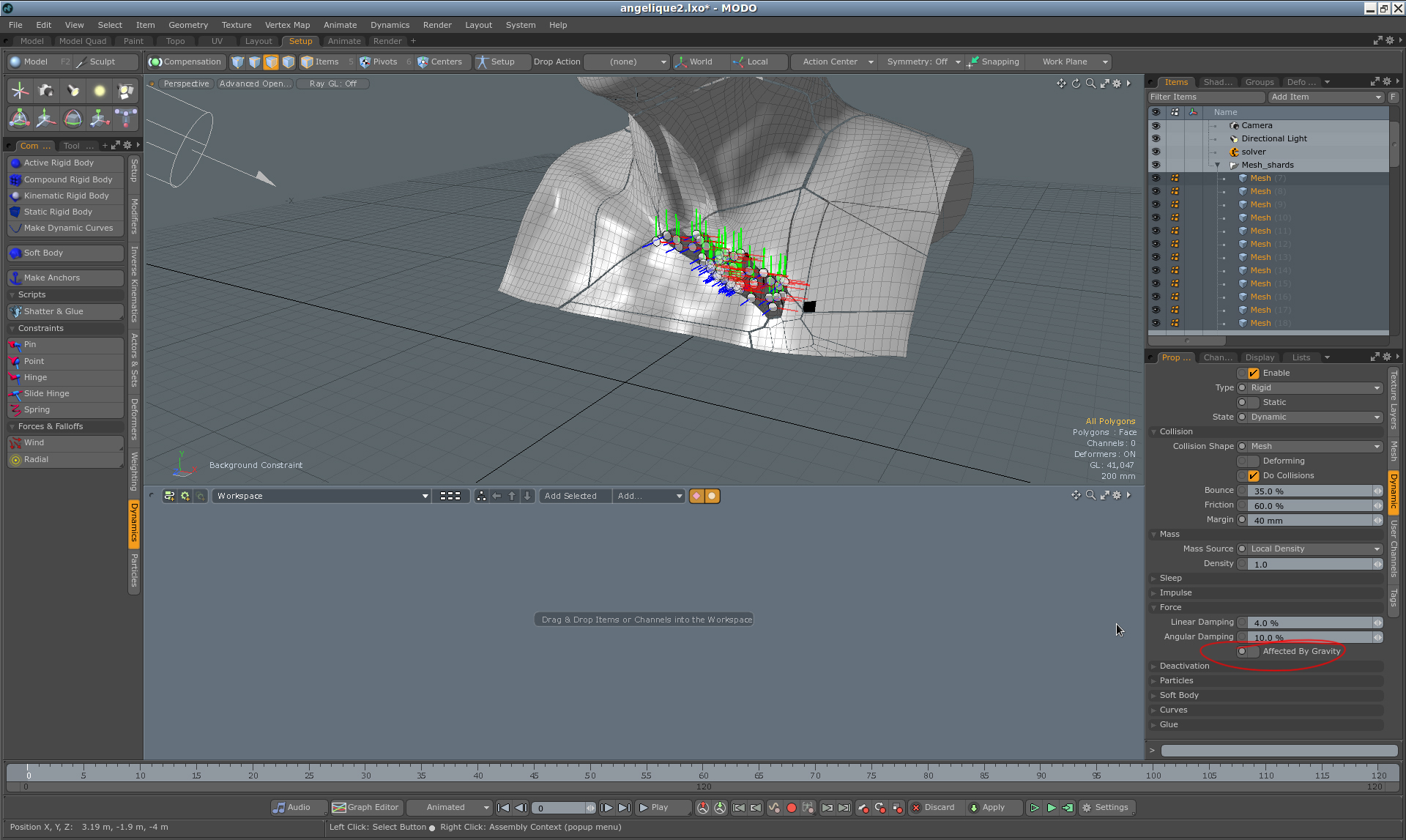The image size is (1406, 840).
Task: Apply Soft Body dynamics
Action: pyautogui.click(x=65, y=253)
